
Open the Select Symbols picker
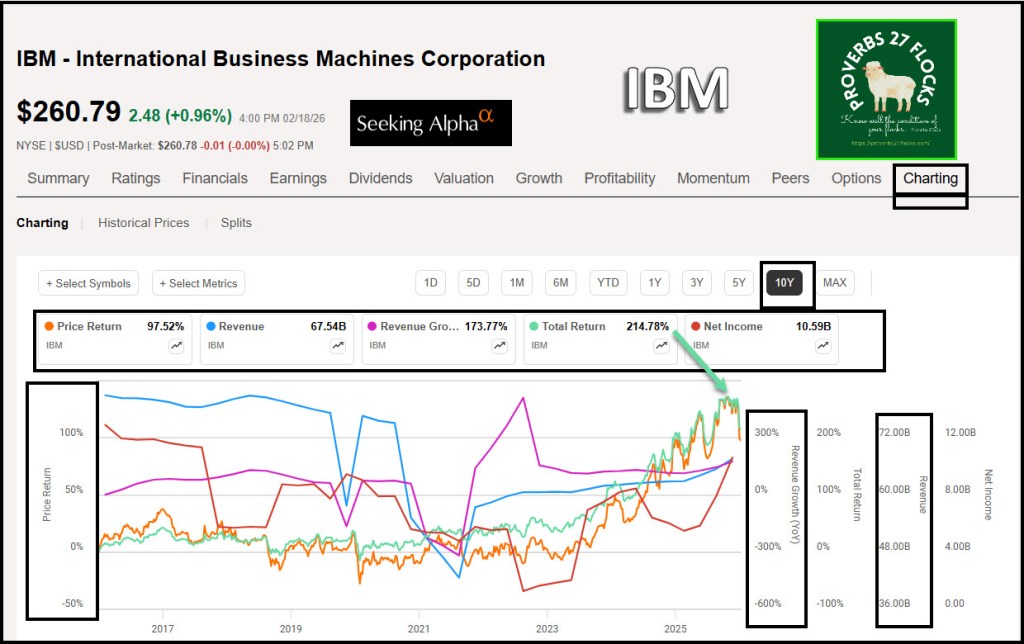click(88, 283)
